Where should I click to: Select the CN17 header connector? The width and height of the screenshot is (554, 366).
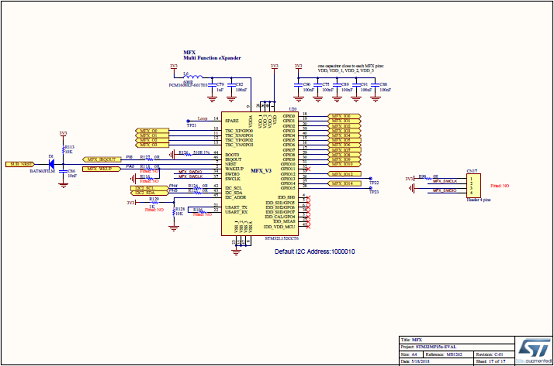point(473,185)
